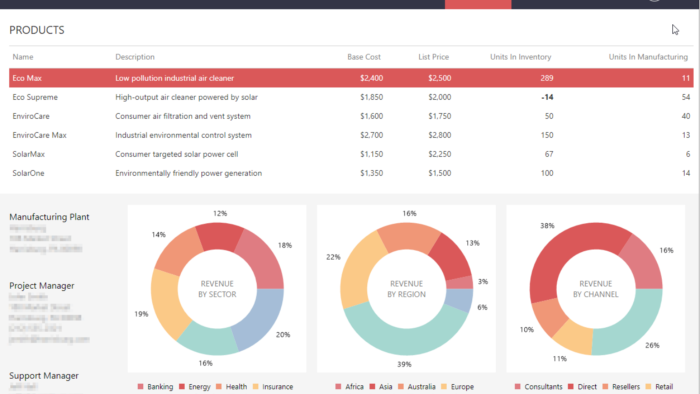Toggle the Health legend swatch

[219, 386]
